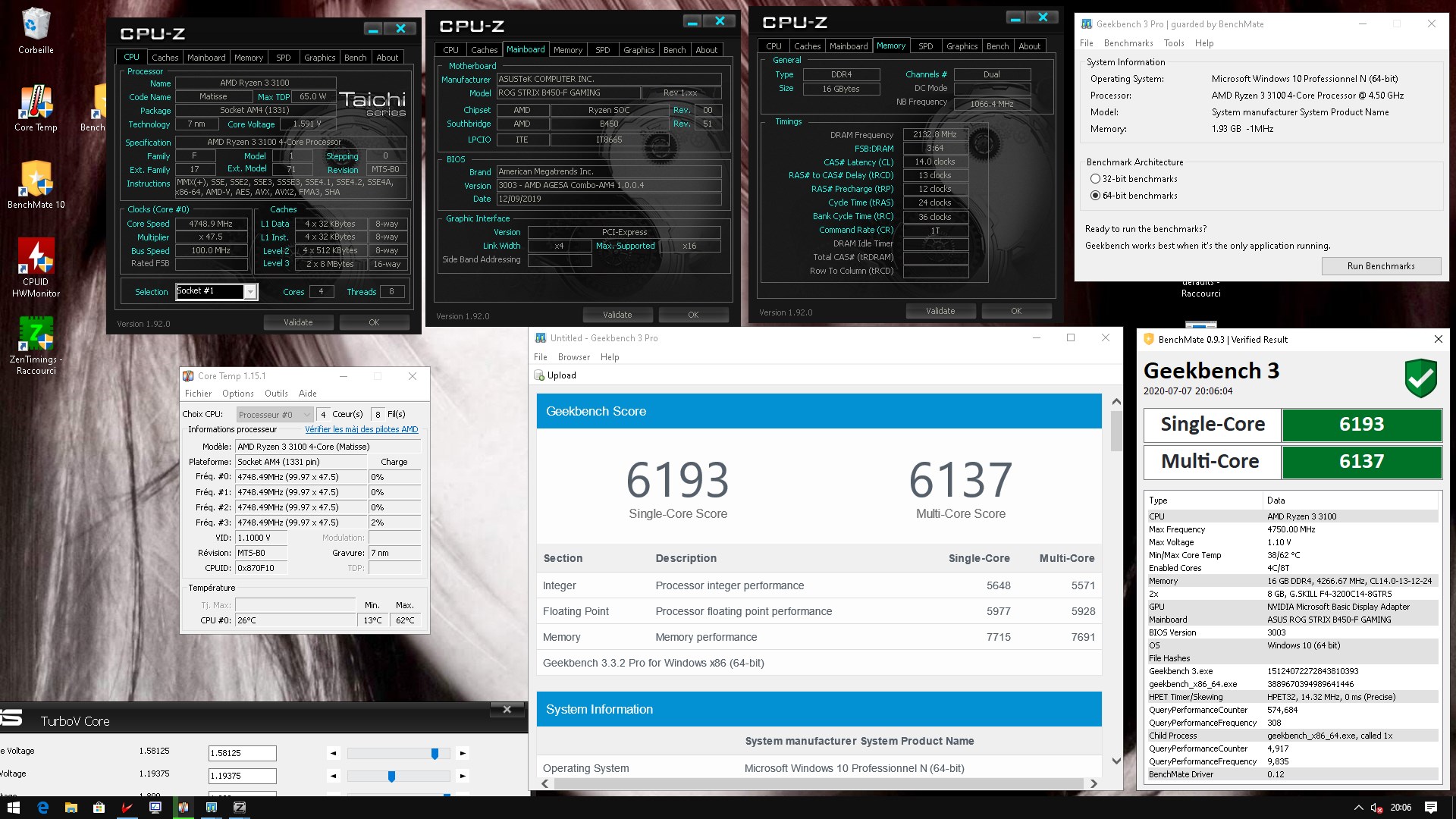The width and height of the screenshot is (1456, 819).
Task: Click the right arrow for 1.19375 voltage
Action: tap(463, 776)
